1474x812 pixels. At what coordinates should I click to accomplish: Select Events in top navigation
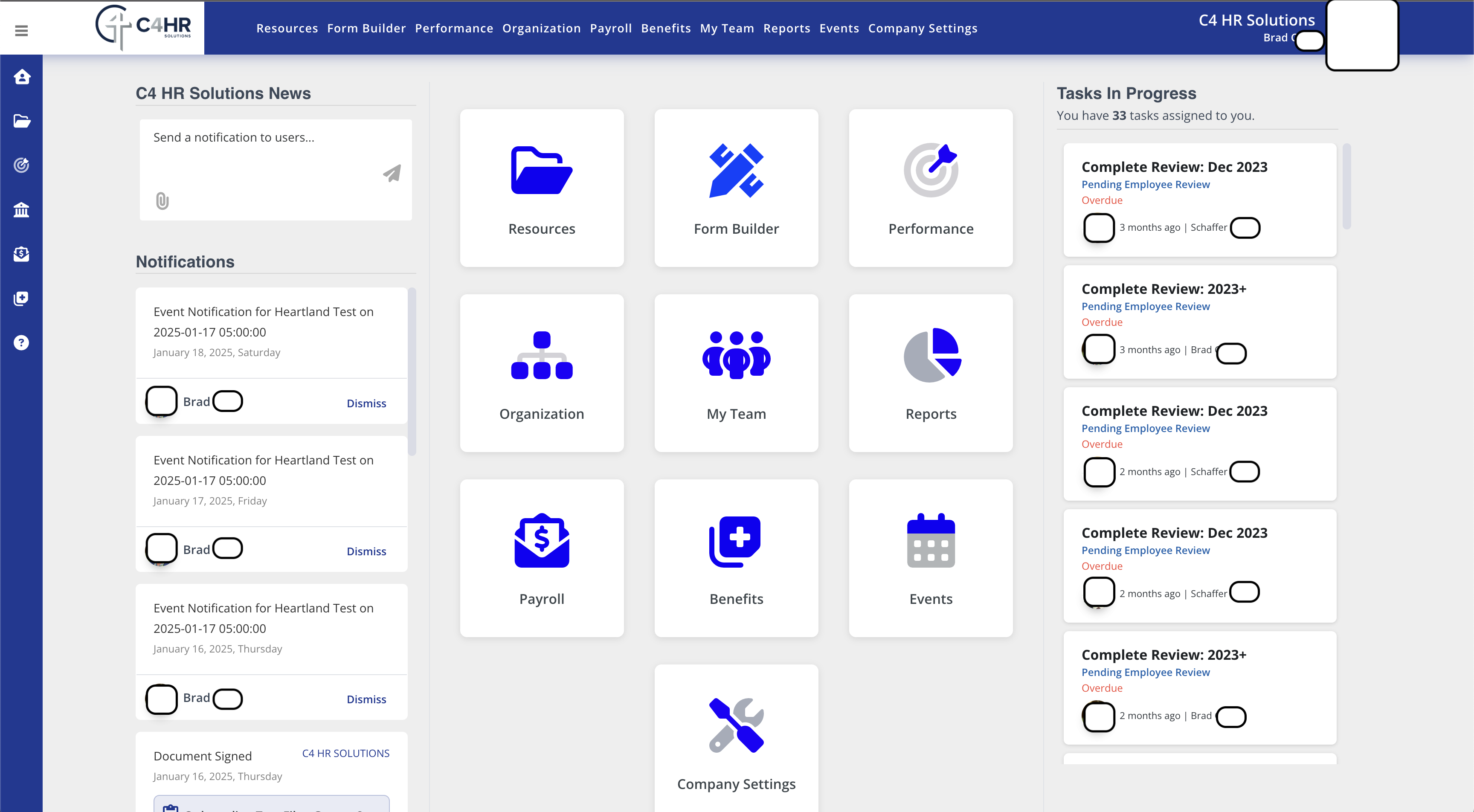click(x=839, y=28)
